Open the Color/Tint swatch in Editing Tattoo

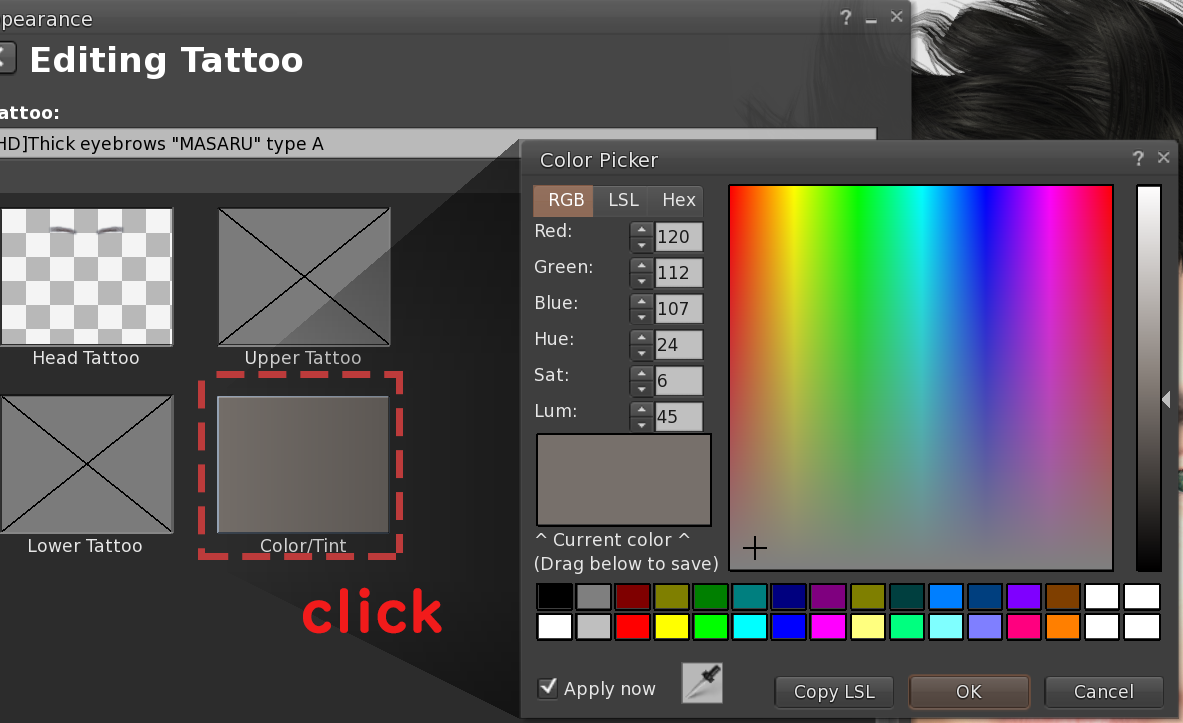pyautogui.click(x=303, y=464)
